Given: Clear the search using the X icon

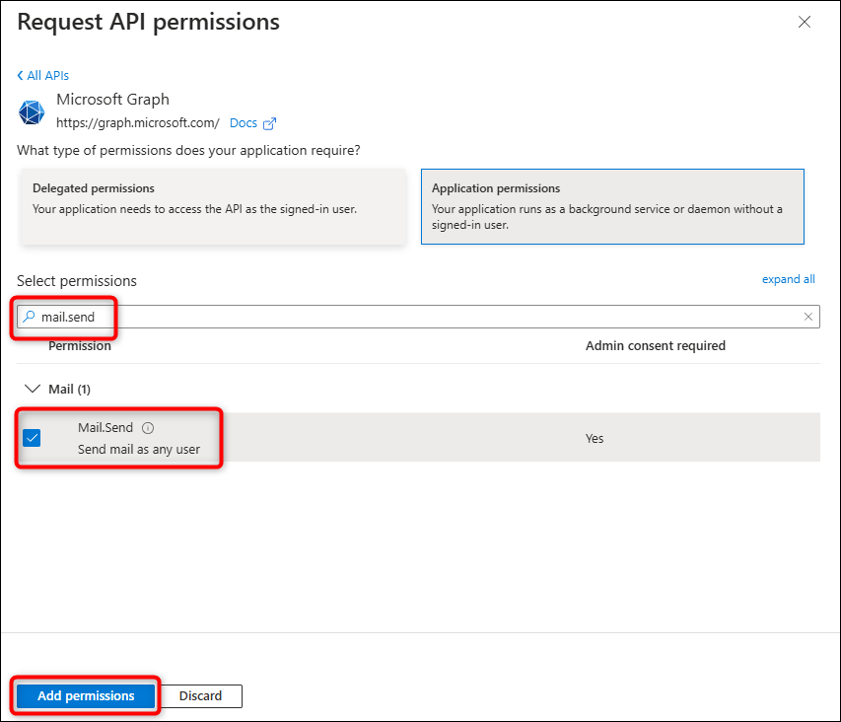Looking at the screenshot, I should (x=807, y=316).
